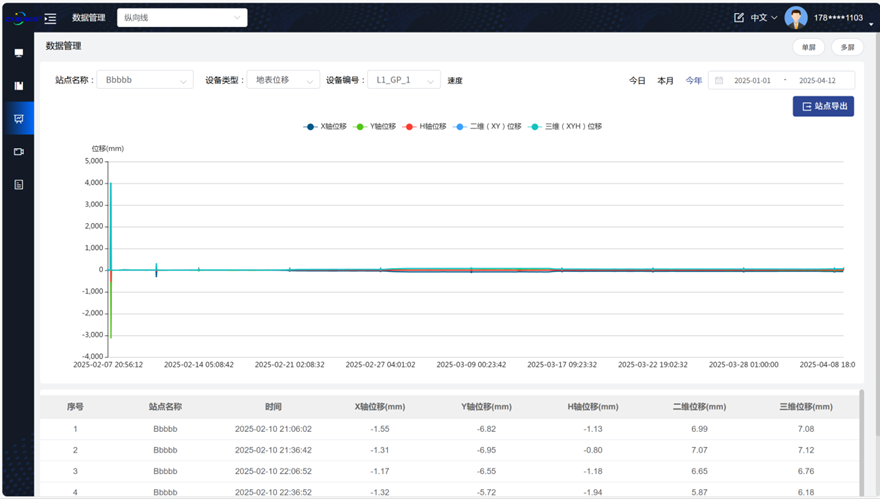This screenshot has width=880, height=499.
Task: Select the 今年 time filter
Action: [x=694, y=81]
